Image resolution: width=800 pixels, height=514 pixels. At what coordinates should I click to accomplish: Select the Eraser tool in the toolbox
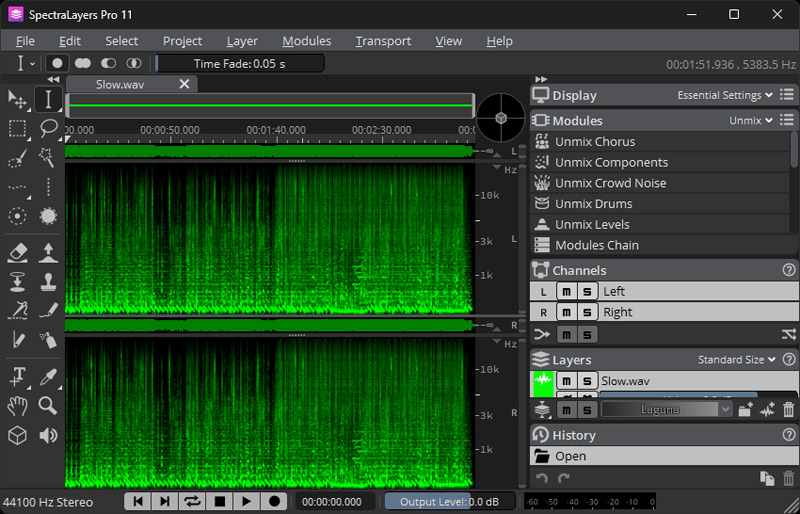(x=17, y=252)
